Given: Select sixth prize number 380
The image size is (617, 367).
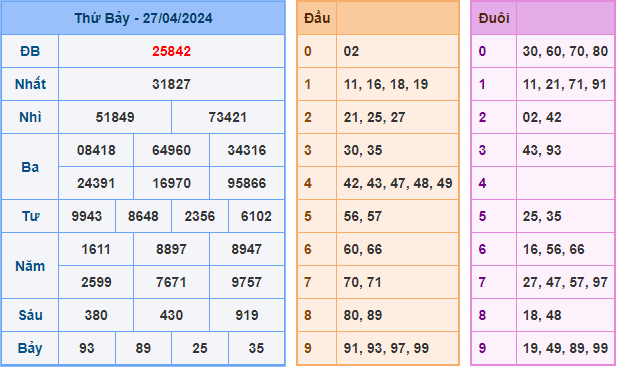Looking at the screenshot, I should (96, 315).
